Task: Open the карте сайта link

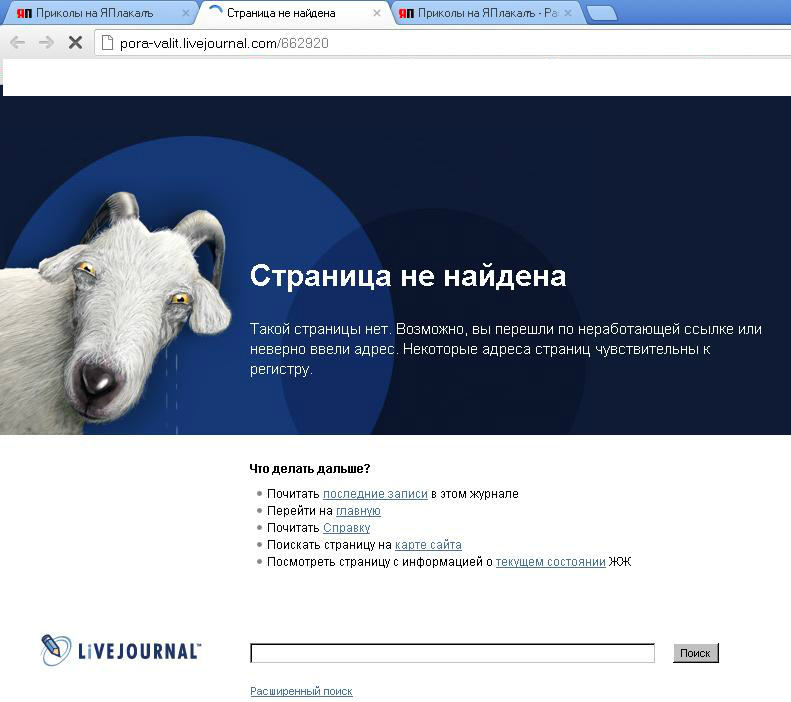Action: coord(428,545)
